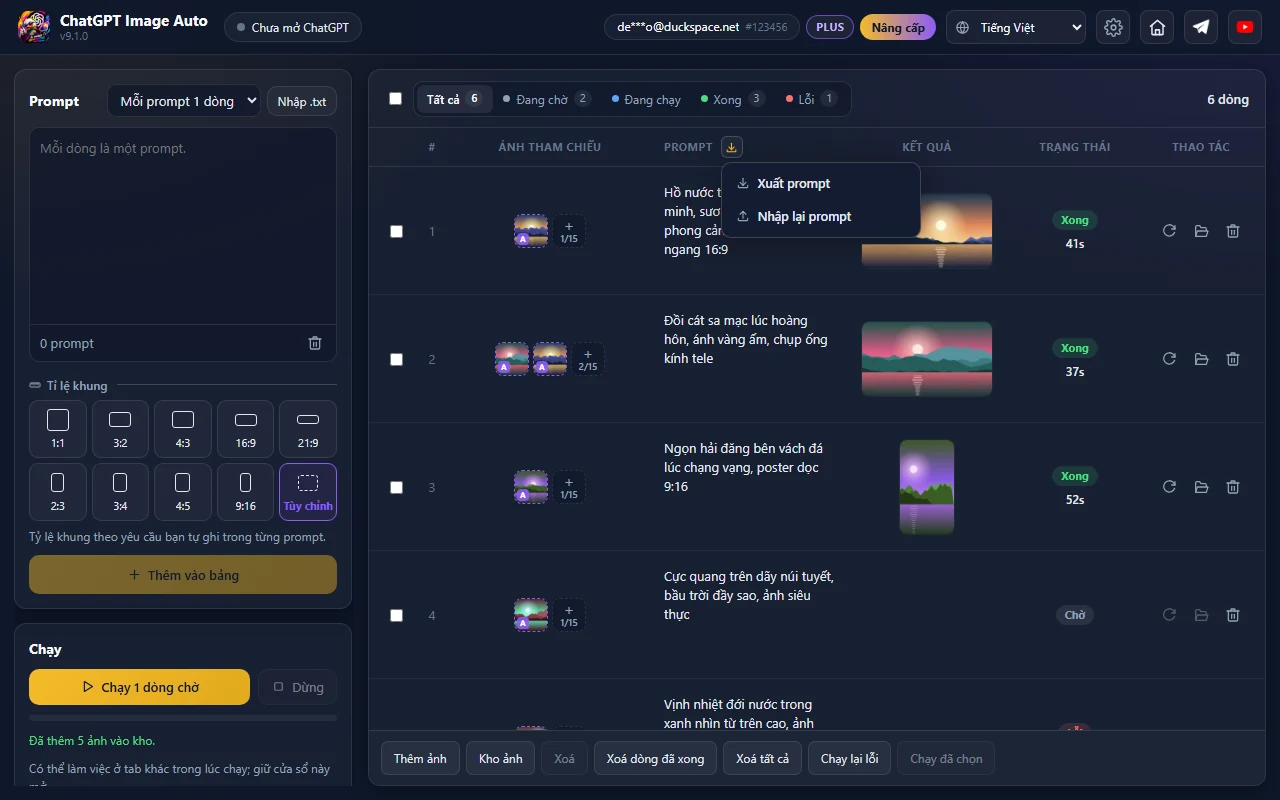
Task: Open the Tiếng Việt language dropdown
Action: coord(1016,28)
